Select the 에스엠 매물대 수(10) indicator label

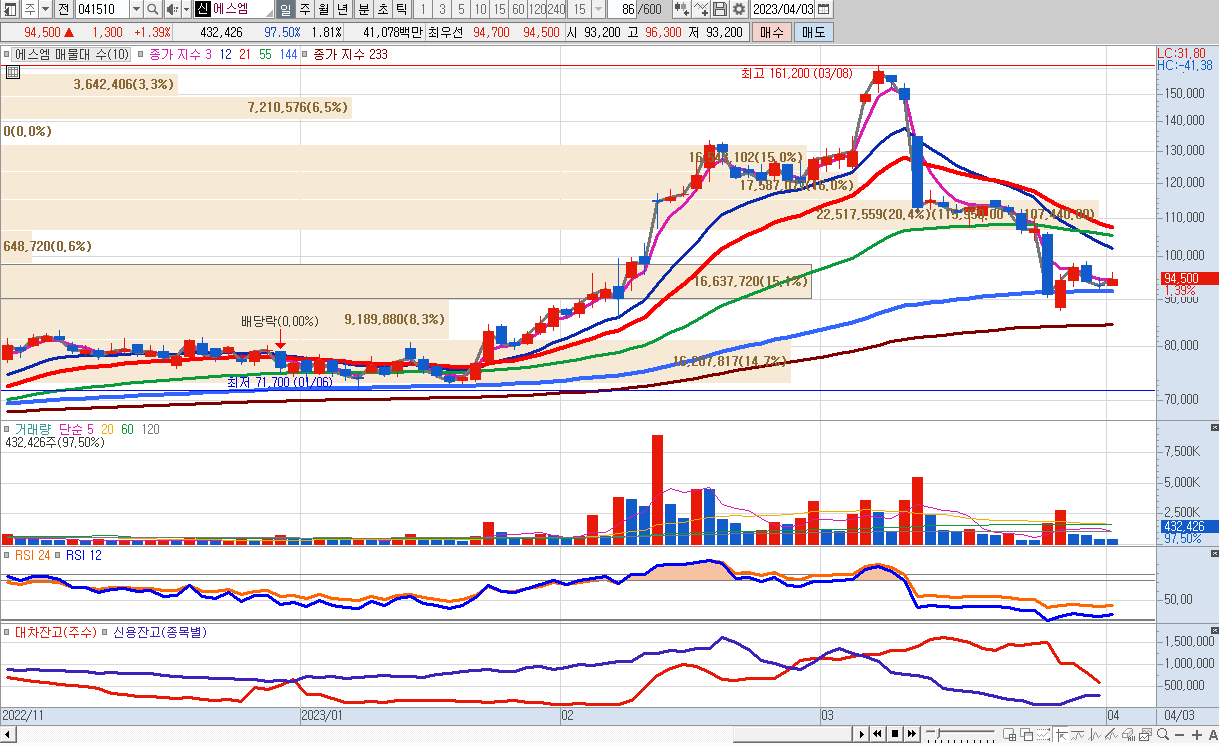click(72, 54)
